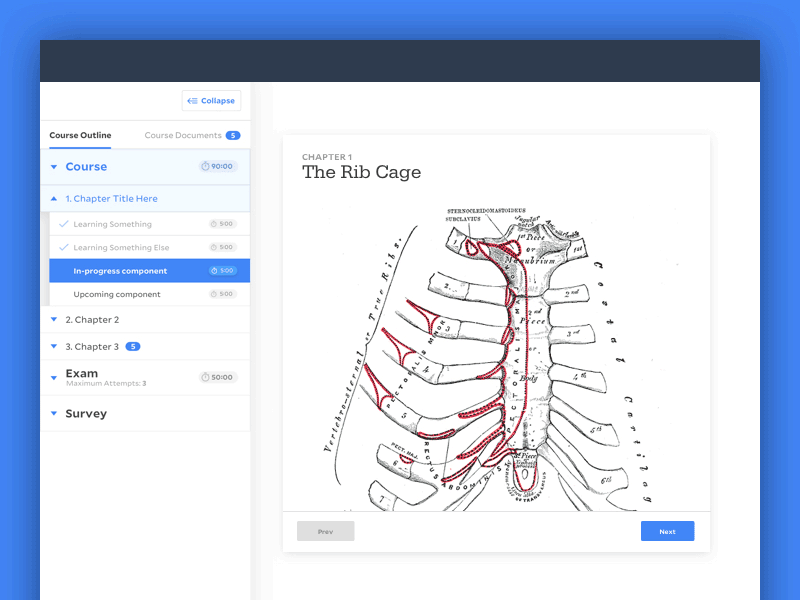Click the checkmark beside Learning Something

pyautogui.click(x=62, y=223)
